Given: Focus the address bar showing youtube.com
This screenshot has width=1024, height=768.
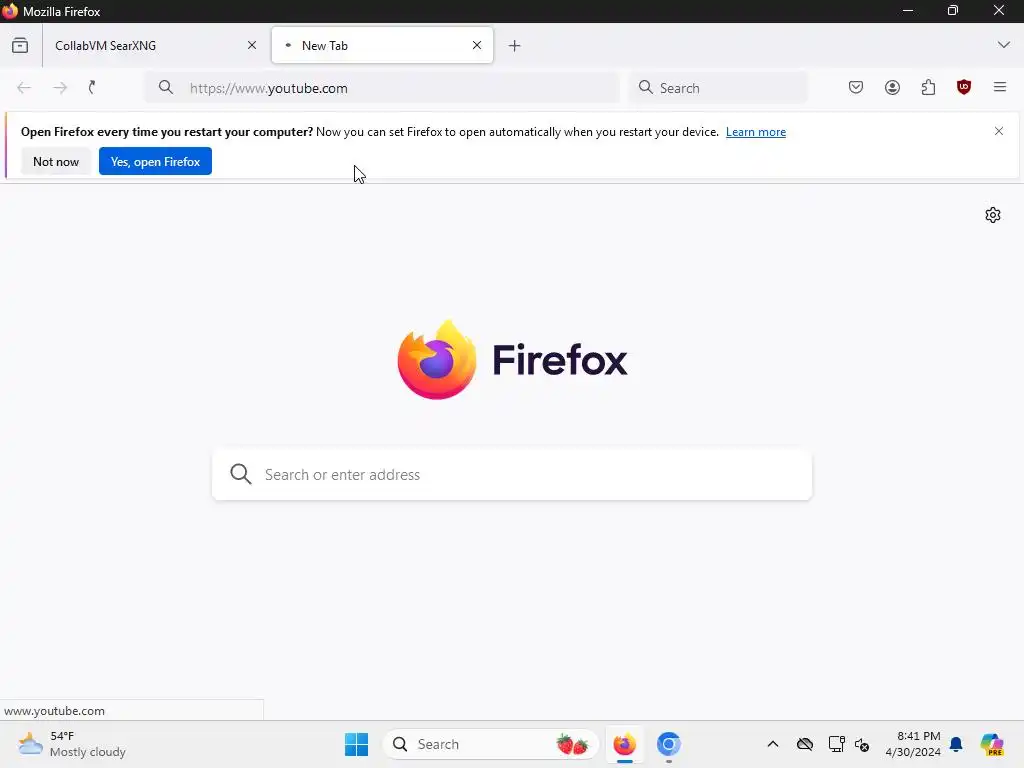Looking at the screenshot, I should pos(382,88).
